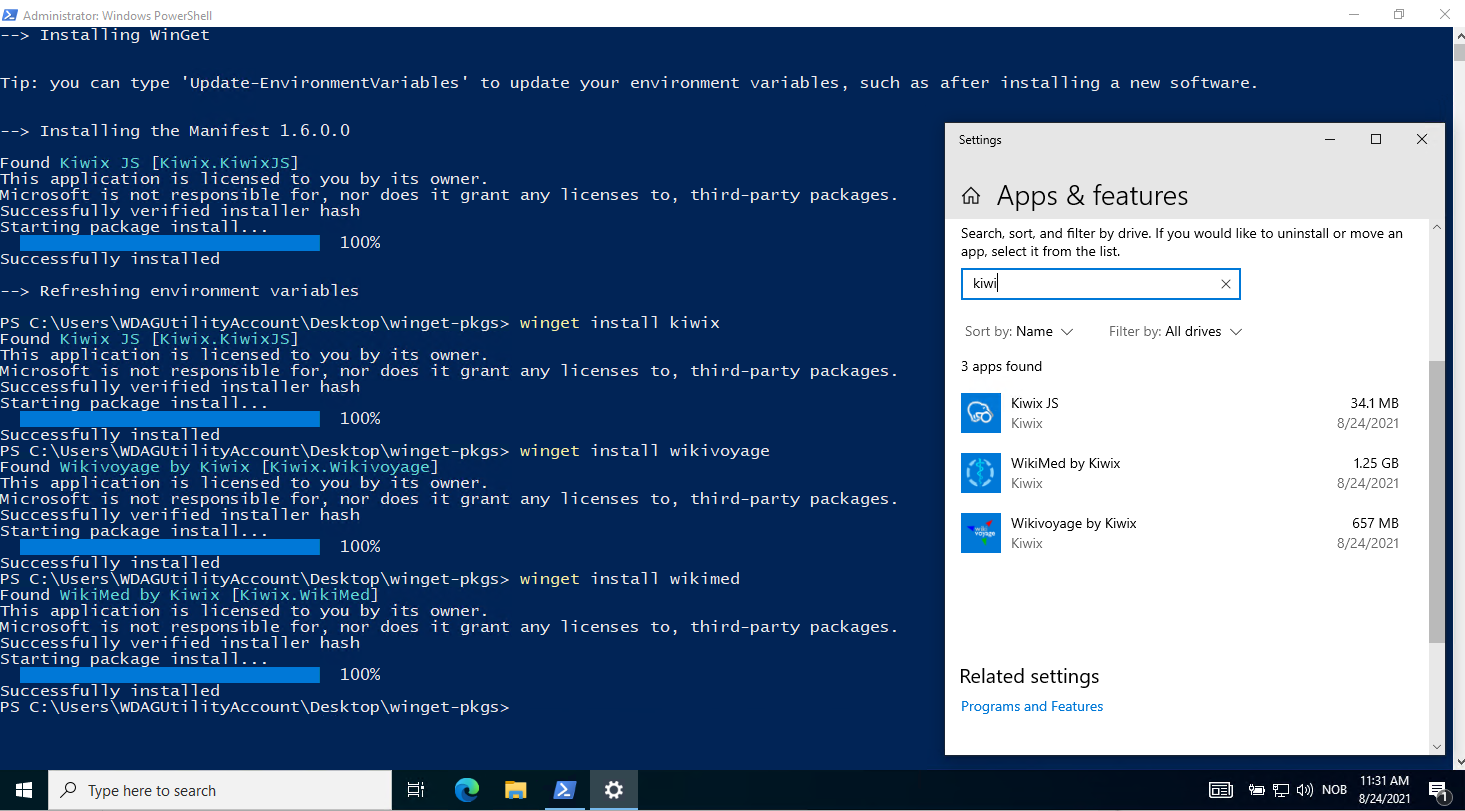Toggle network status from system tray
The image size is (1465, 811).
click(x=1281, y=790)
